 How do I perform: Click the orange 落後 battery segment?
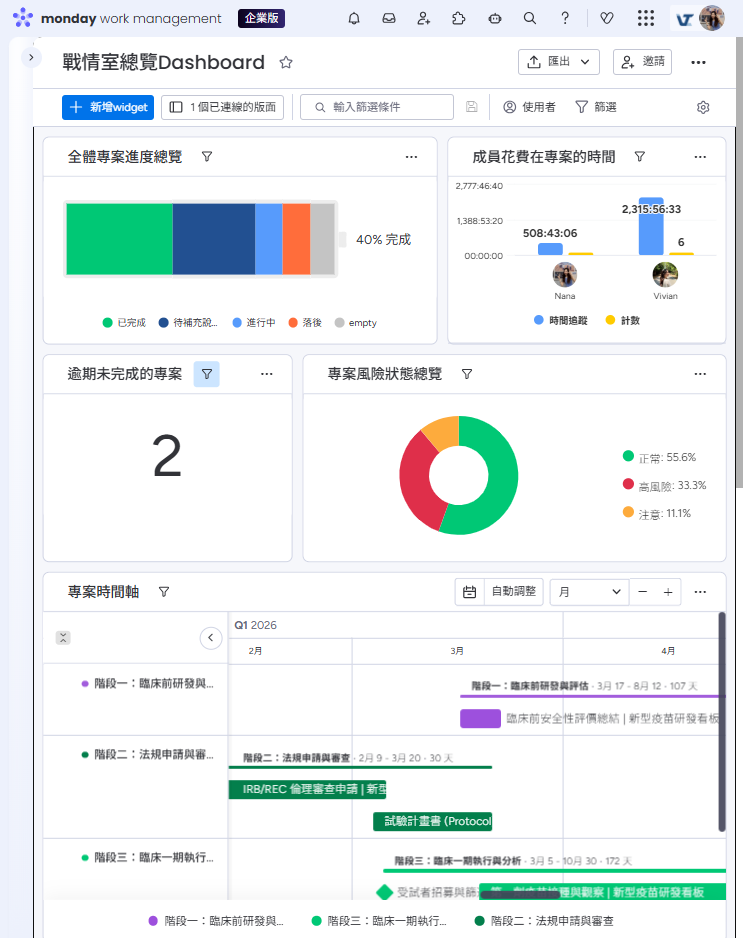pos(296,239)
